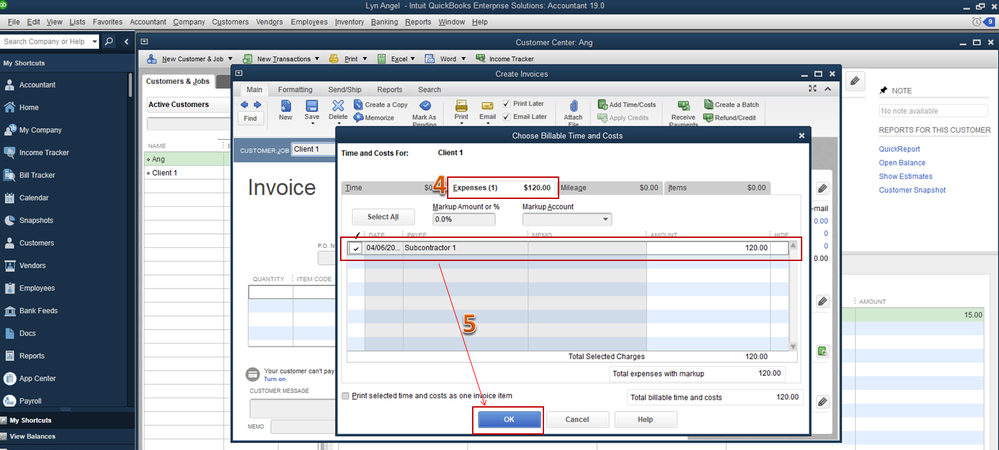Screen dimensions: 999x450
Task: Click Search Company or Help field
Action: click(46, 41)
